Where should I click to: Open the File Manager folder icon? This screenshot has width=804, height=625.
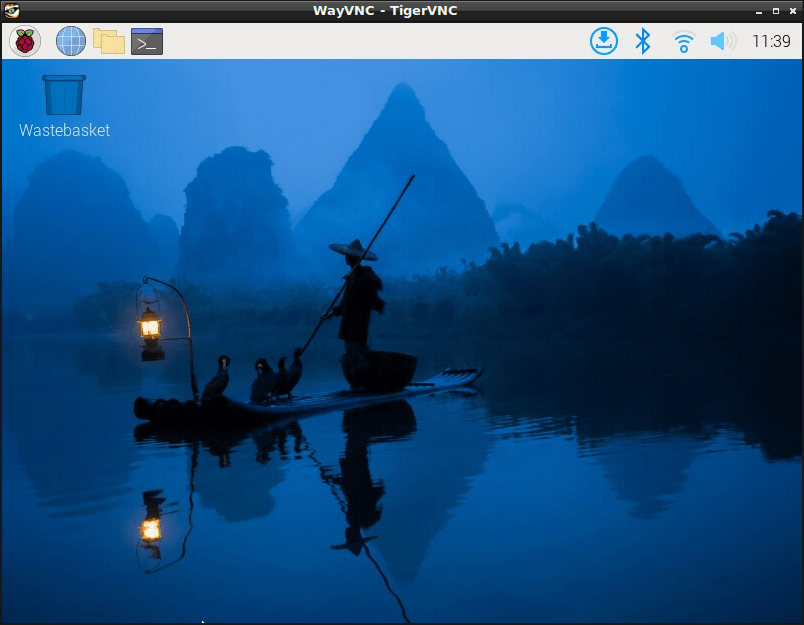(x=109, y=41)
